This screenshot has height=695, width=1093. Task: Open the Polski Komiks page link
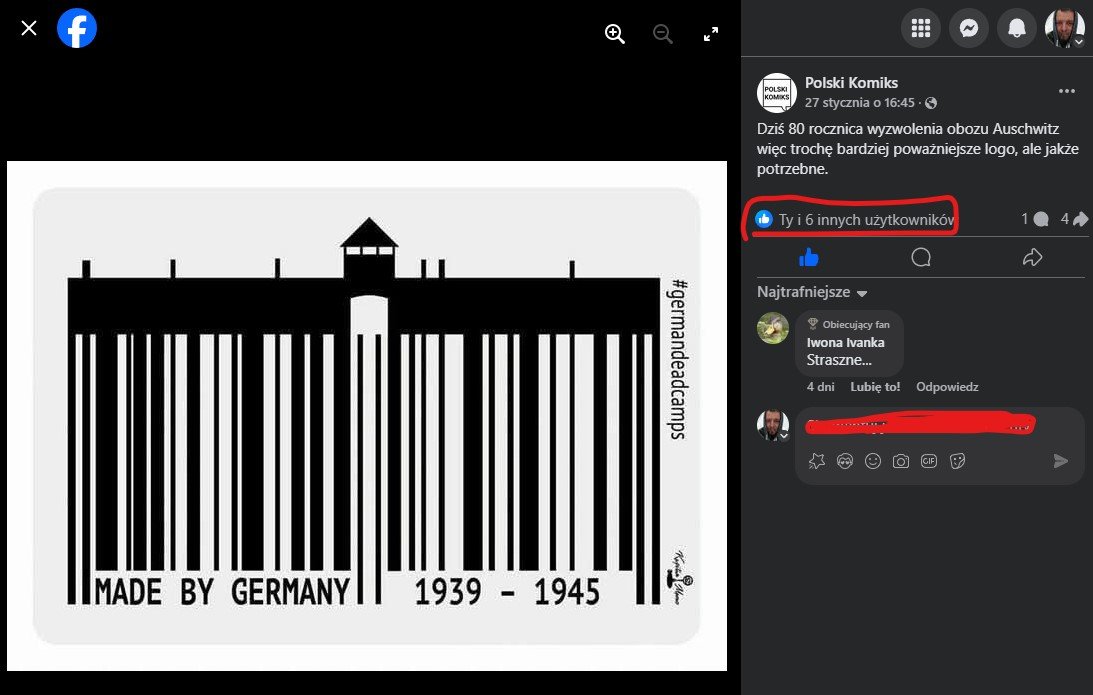(x=851, y=82)
